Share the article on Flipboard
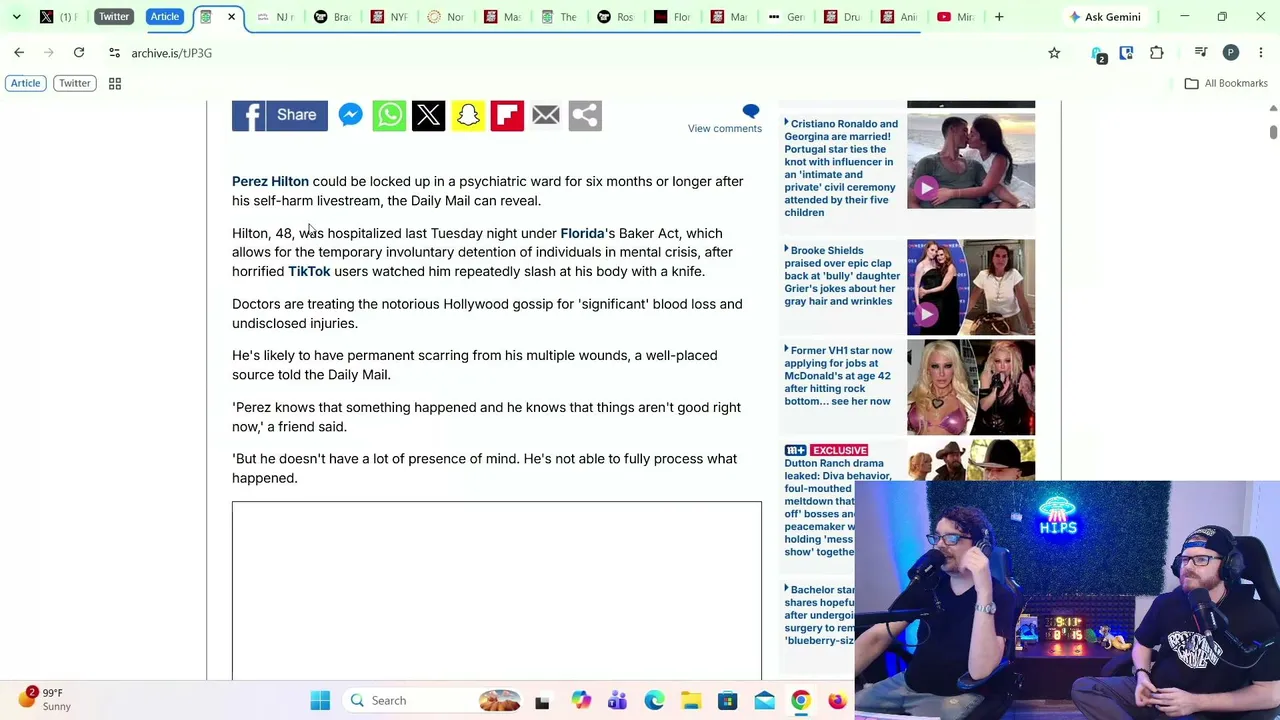1280x720 pixels. pyautogui.click(x=507, y=115)
